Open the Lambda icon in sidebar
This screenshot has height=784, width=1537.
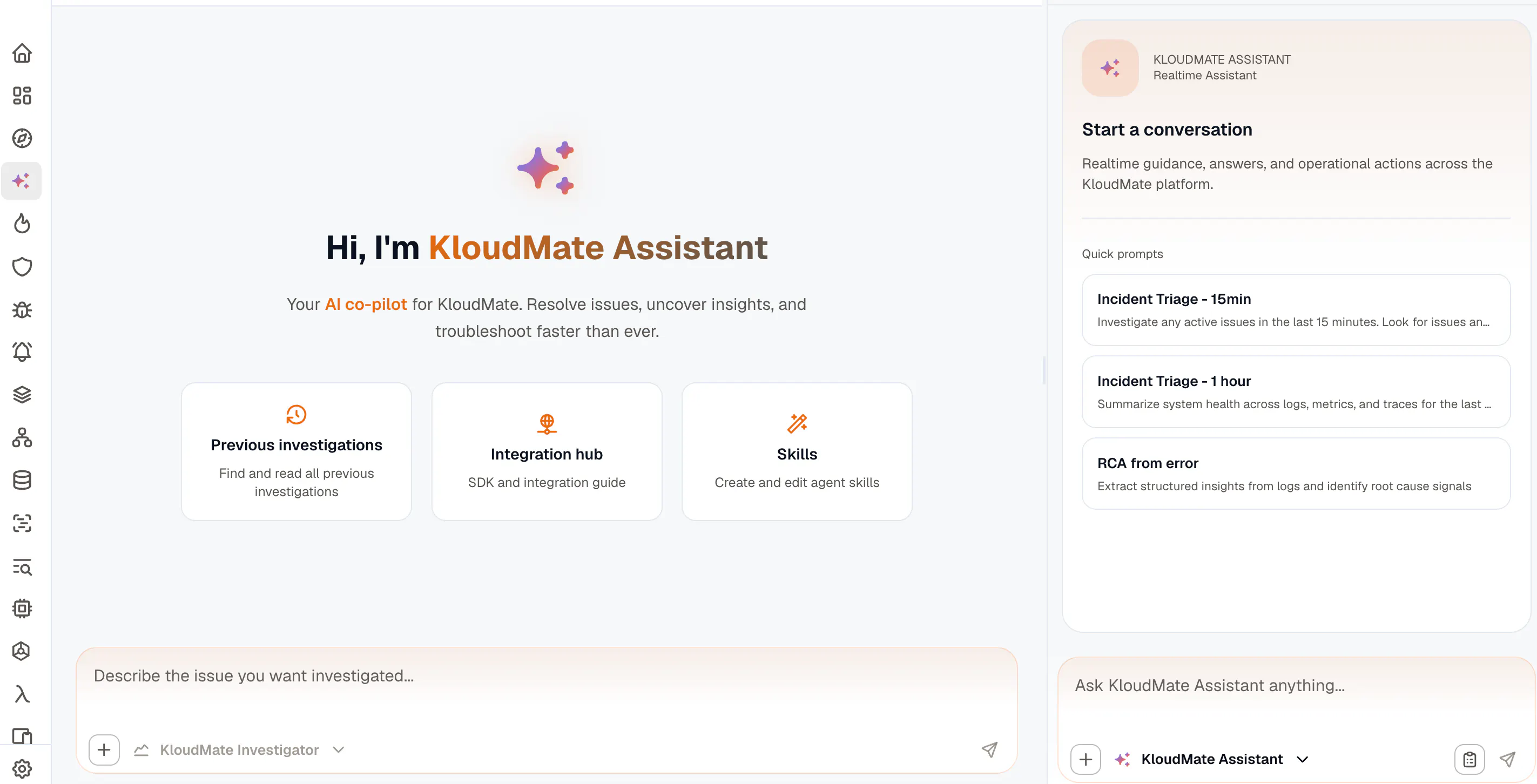(22, 694)
